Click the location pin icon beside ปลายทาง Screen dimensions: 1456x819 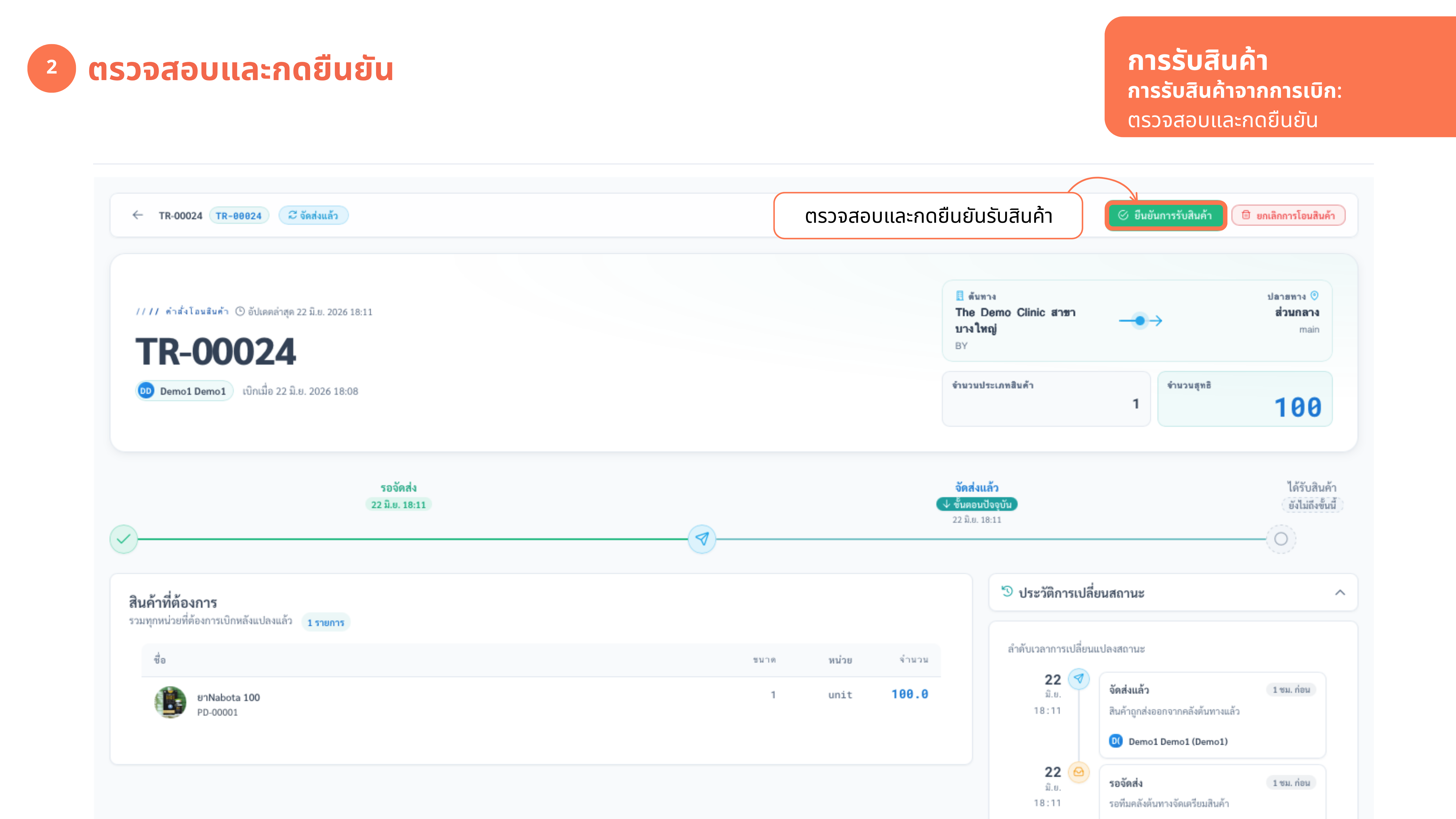(x=1314, y=296)
